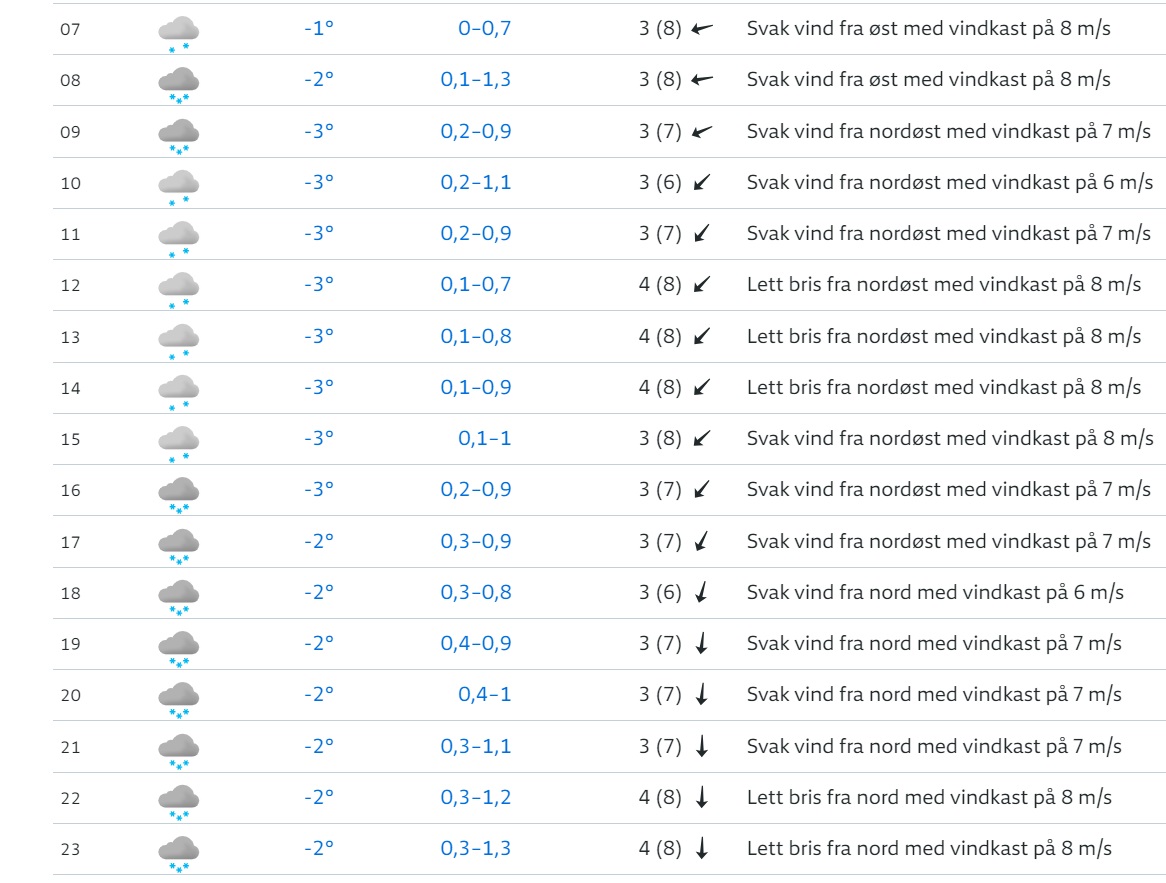Click precipitation value 0,1–1 at hour 15
Screen dimensions: 1166x883
click(x=485, y=438)
